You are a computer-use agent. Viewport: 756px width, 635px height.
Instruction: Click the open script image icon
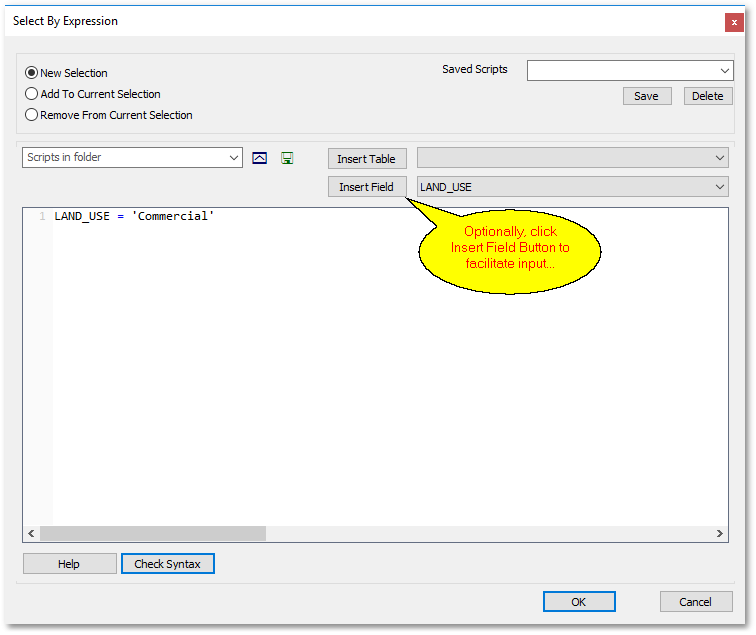point(259,158)
